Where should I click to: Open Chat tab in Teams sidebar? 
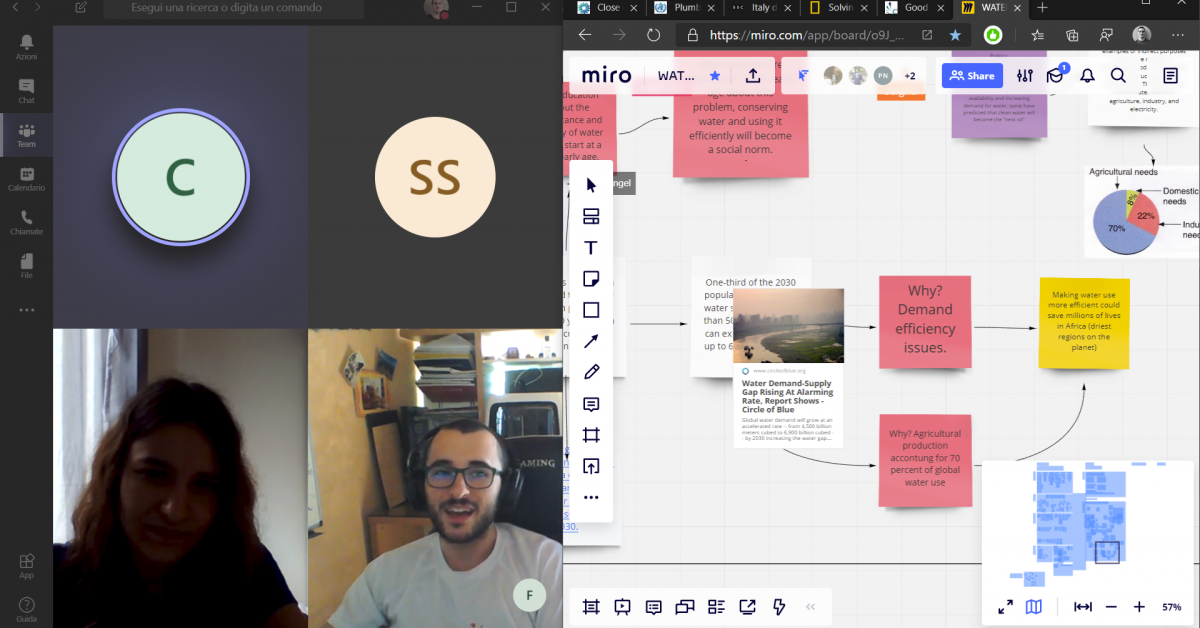click(26, 91)
